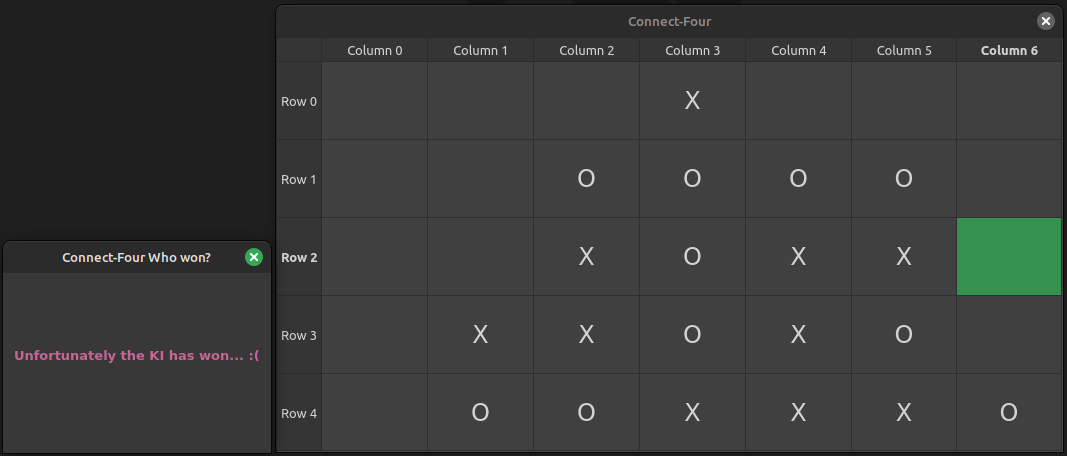The width and height of the screenshot is (1067, 456).
Task: Click the O cell at Row 2, Column 3
Action: [x=692, y=257]
